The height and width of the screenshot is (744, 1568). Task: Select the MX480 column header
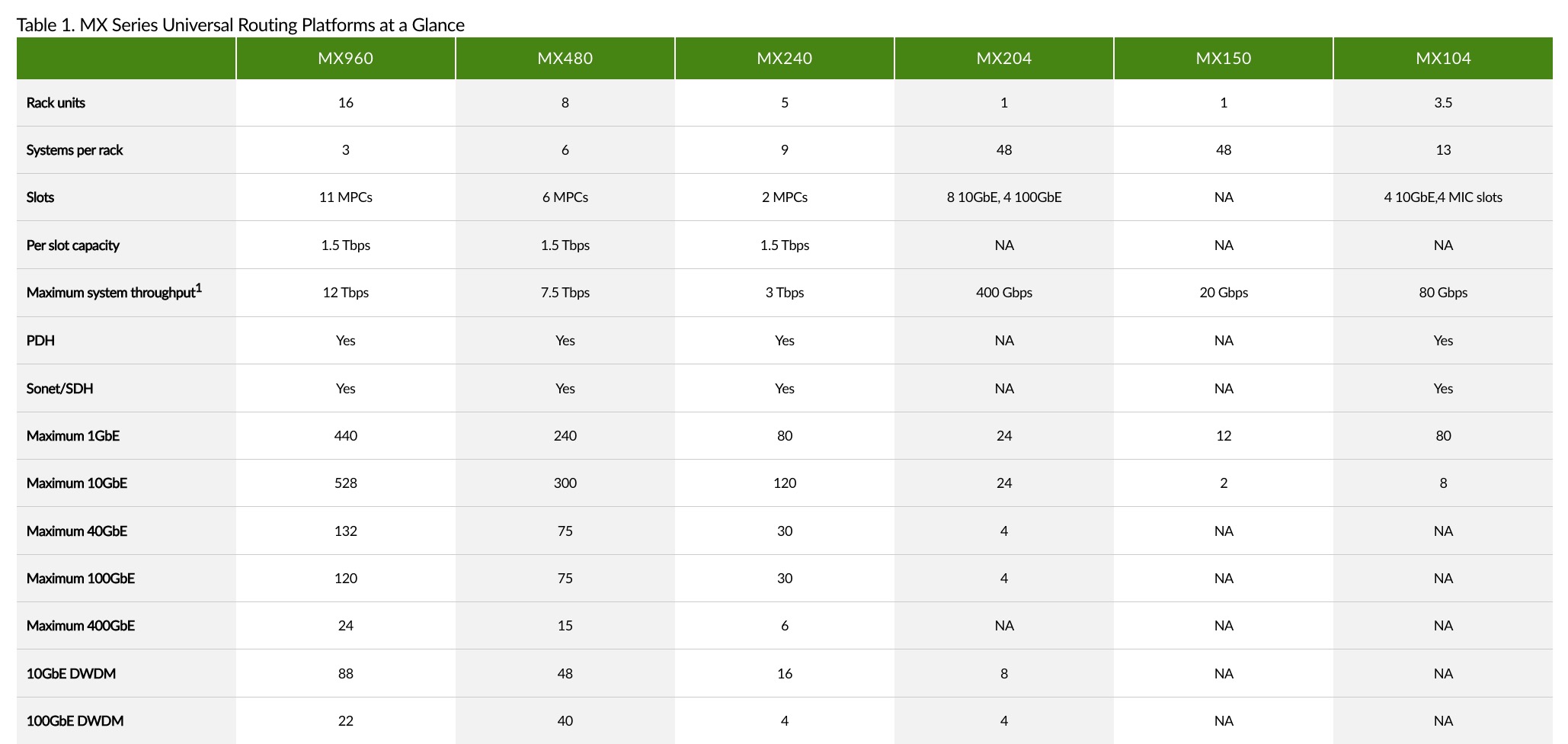point(565,59)
